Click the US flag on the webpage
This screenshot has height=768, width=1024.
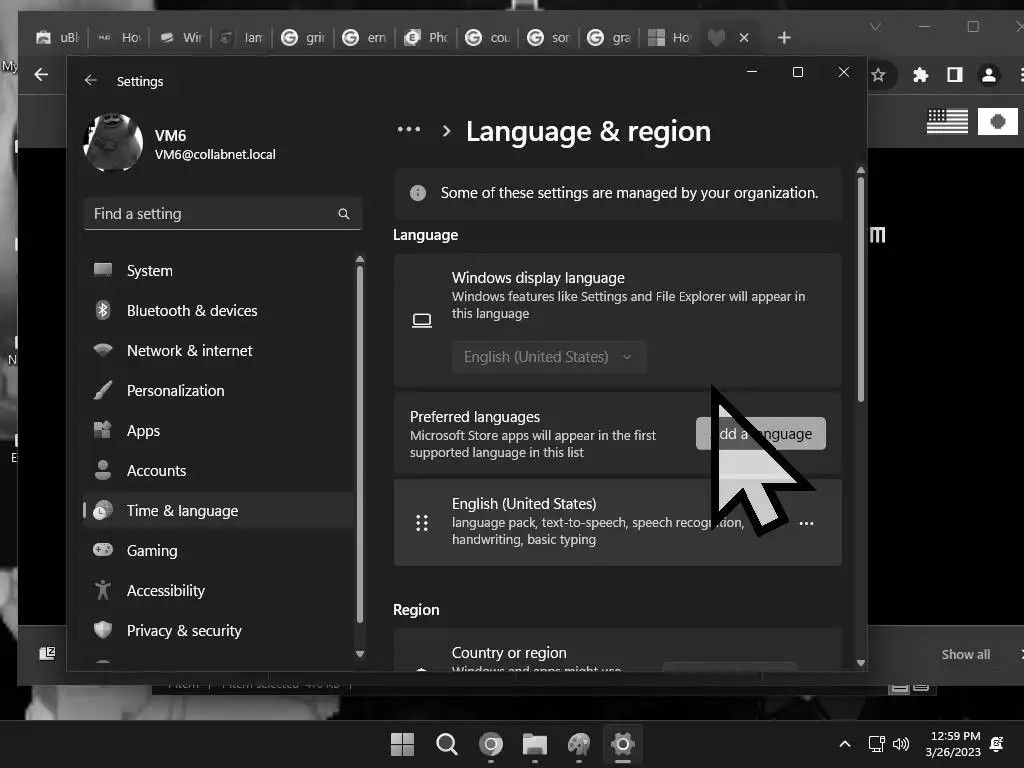click(x=947, y=121)
